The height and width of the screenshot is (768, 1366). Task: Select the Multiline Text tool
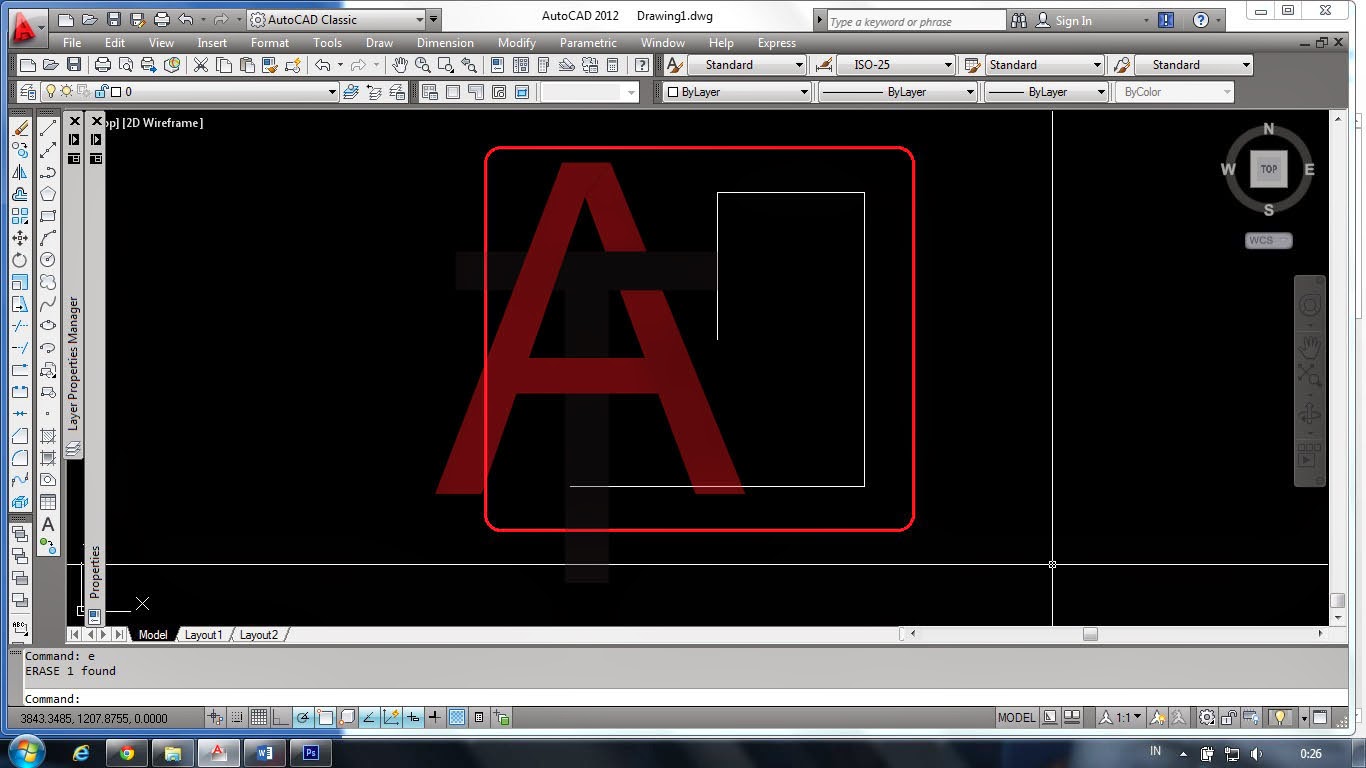(x=48, y=524)
